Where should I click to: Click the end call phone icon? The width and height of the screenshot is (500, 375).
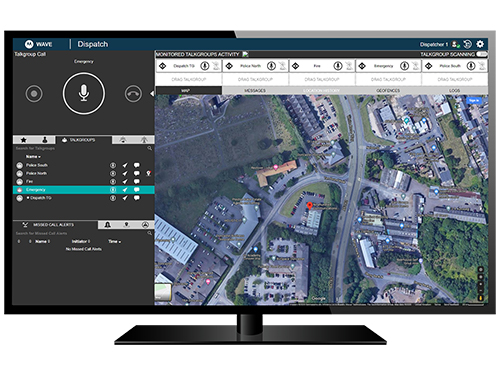coord(133,94)
